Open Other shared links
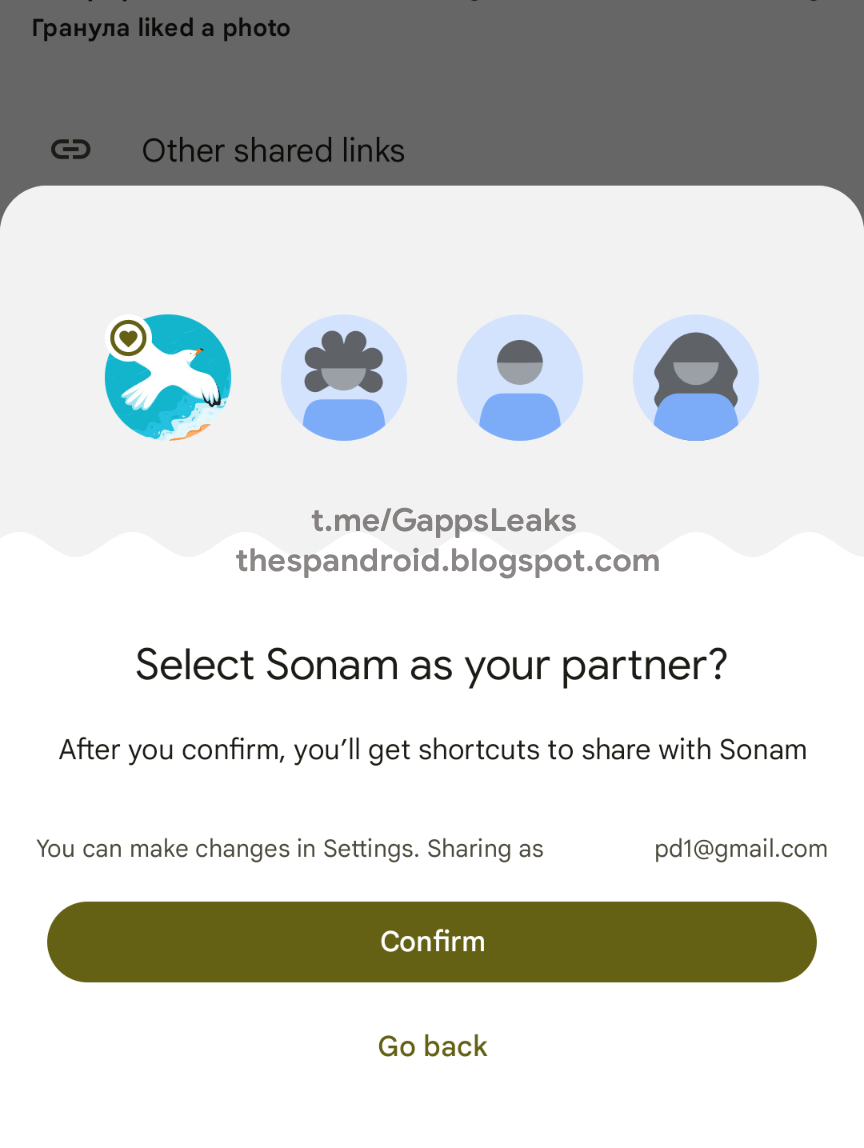The width and height of the screenshot is (864, 1148). coord(273,150)
